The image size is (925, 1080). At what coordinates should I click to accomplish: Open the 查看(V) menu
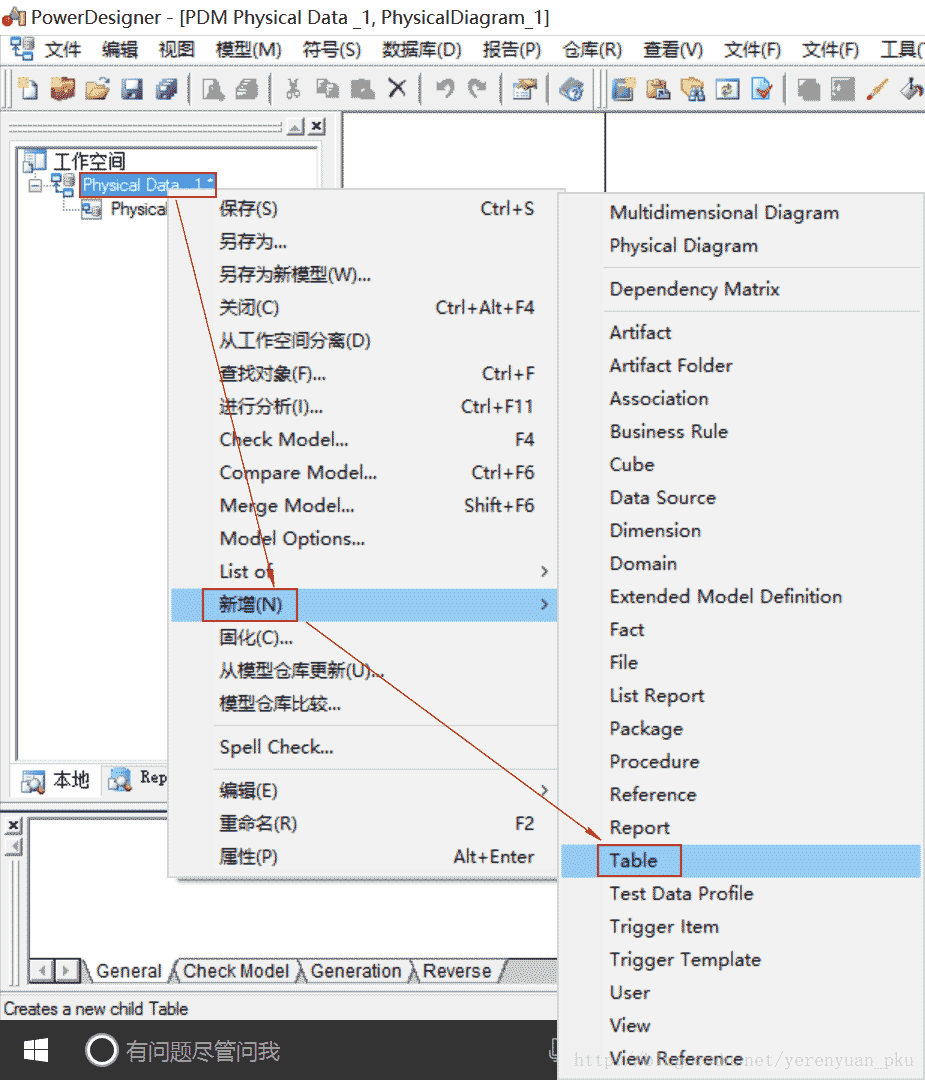[x=673, y=50]
